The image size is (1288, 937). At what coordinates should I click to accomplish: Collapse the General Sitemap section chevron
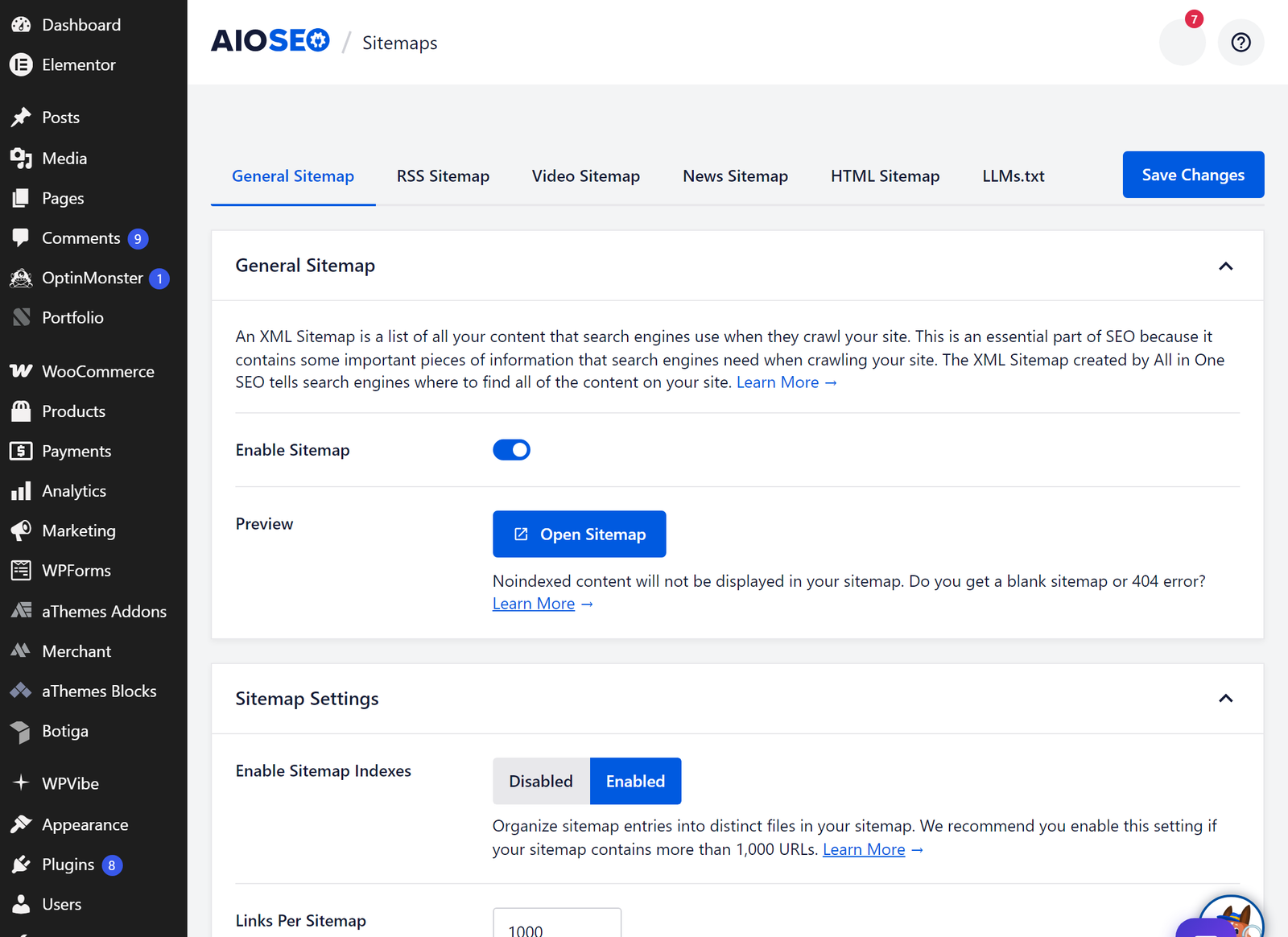pyautogui.click(x=1225, y=266)
